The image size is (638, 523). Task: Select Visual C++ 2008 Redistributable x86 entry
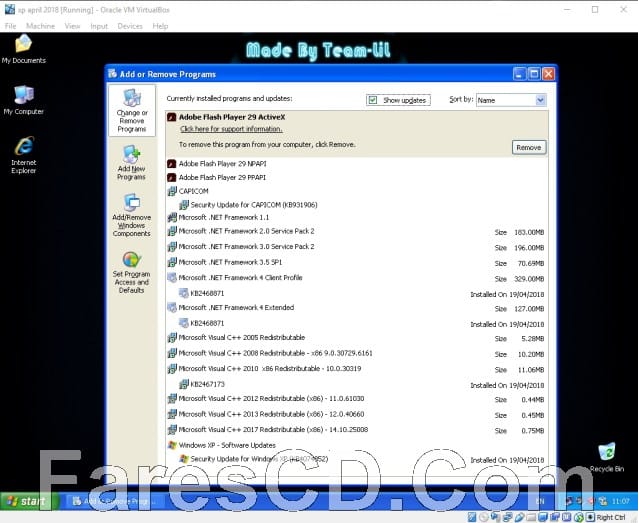click(275, 353)
